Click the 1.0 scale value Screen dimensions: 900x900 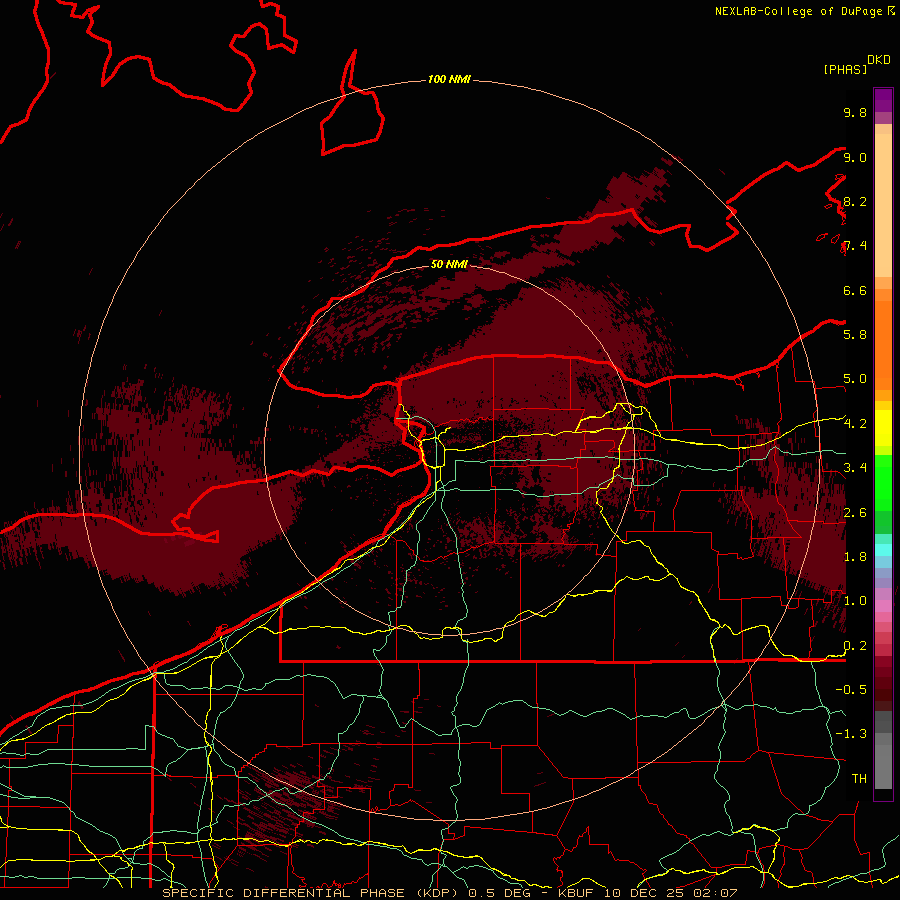[855, 601]
